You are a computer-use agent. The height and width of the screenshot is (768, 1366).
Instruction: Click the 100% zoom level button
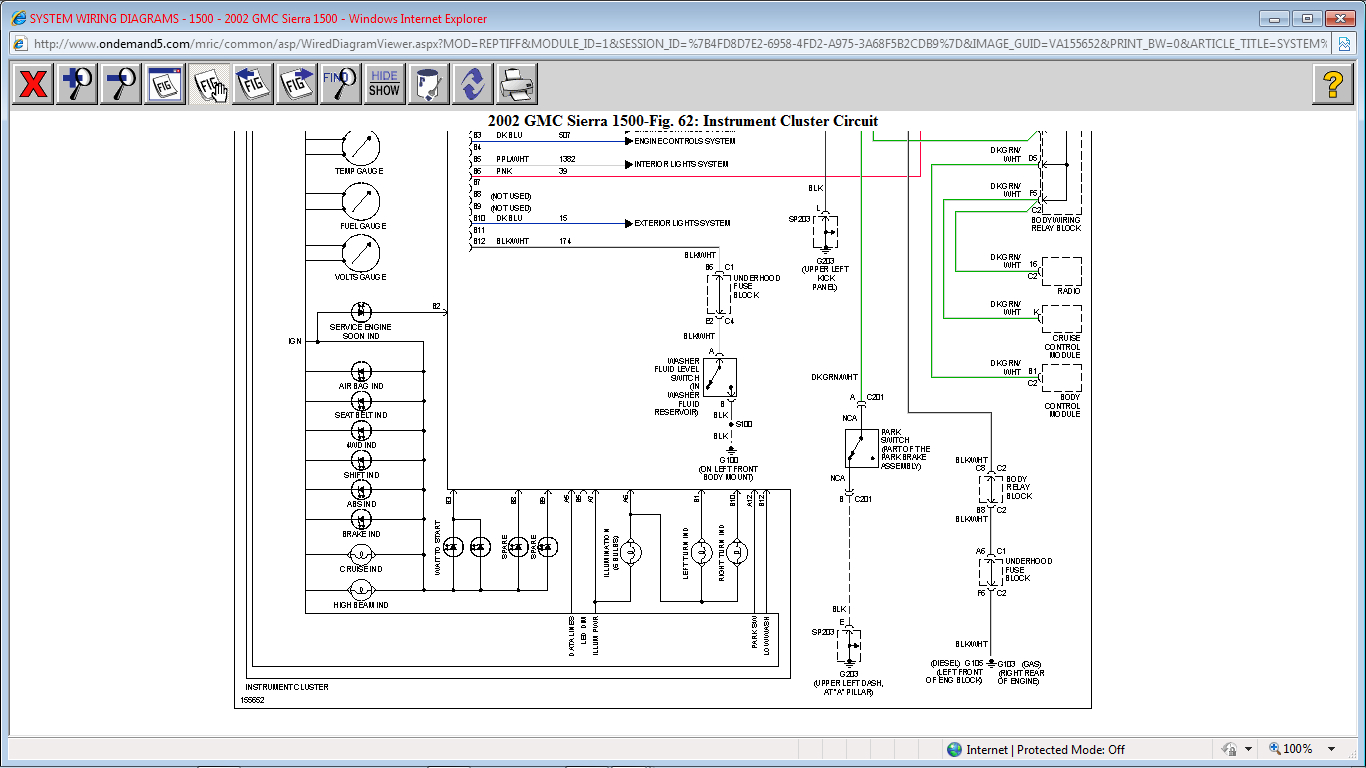[1290, 749]
